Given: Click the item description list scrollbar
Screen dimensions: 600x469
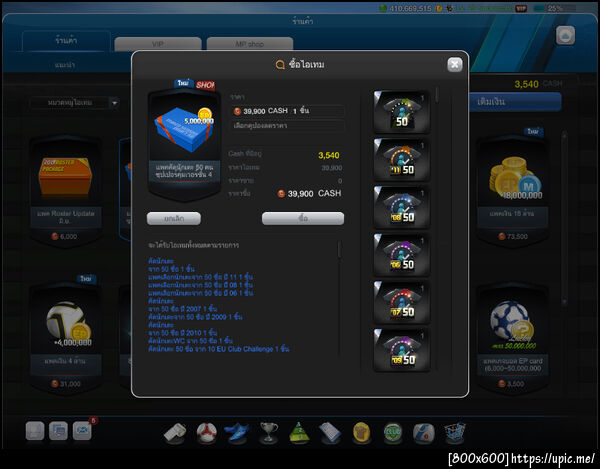Looking at the screenshot, I should 339,249.
